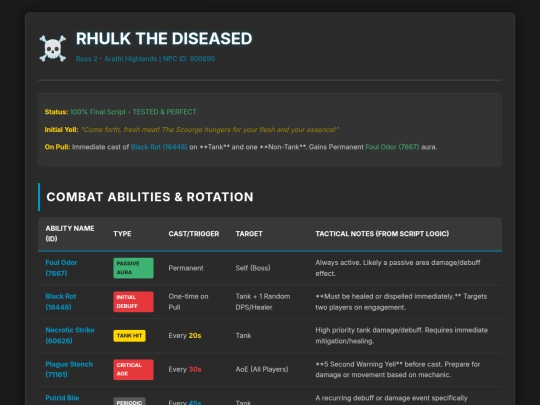This screenshot has width=540, height=405.
Task: Click the green PASSIVE AURA badge
Action: coord(134,268)
